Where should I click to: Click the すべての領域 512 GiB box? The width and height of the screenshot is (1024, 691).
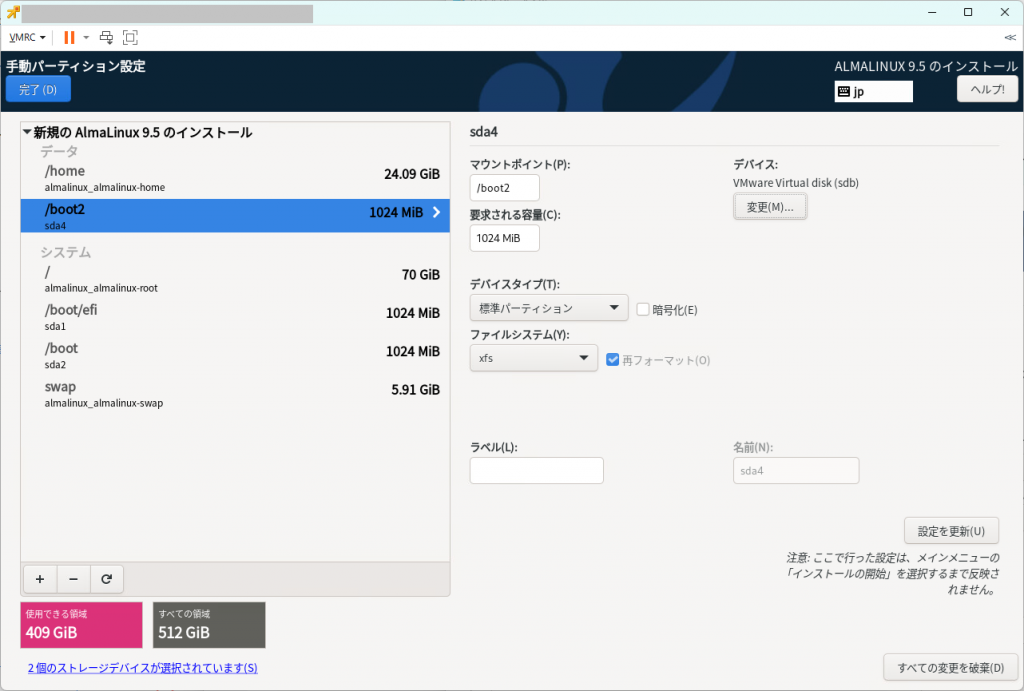tap(209, 625)
